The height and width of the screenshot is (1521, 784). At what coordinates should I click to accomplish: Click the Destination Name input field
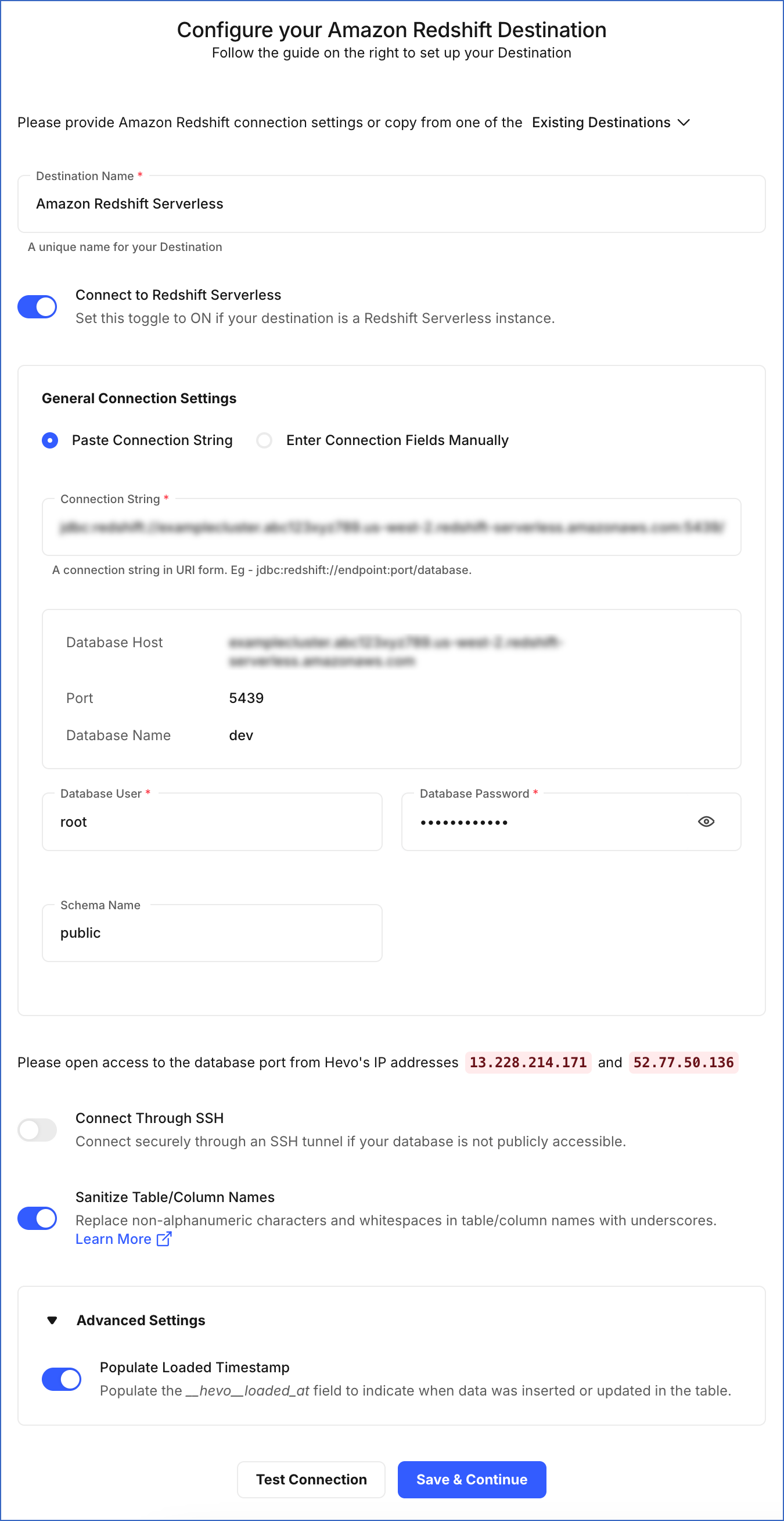click(391, 204)
